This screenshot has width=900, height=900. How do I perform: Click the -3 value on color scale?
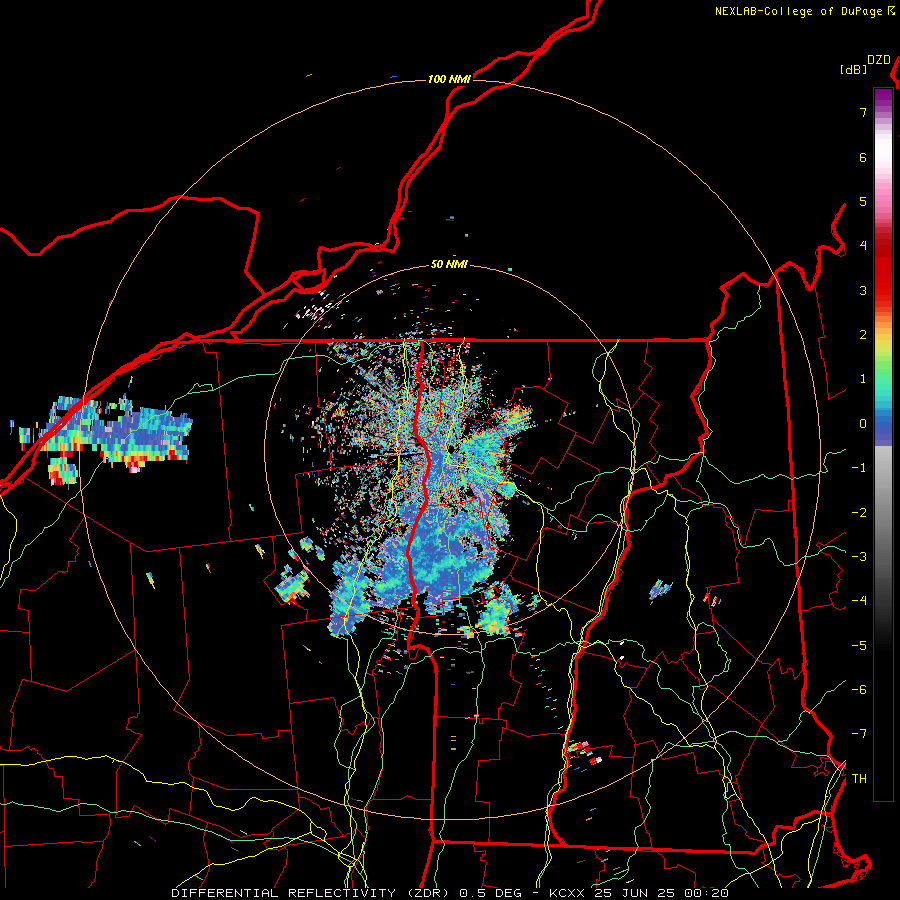point(859,557)
